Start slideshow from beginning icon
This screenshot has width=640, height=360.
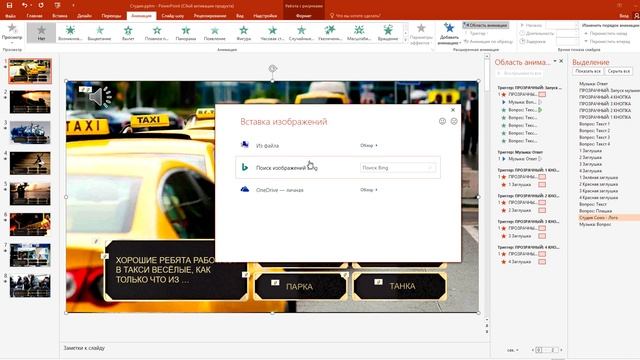click(57, 5)
